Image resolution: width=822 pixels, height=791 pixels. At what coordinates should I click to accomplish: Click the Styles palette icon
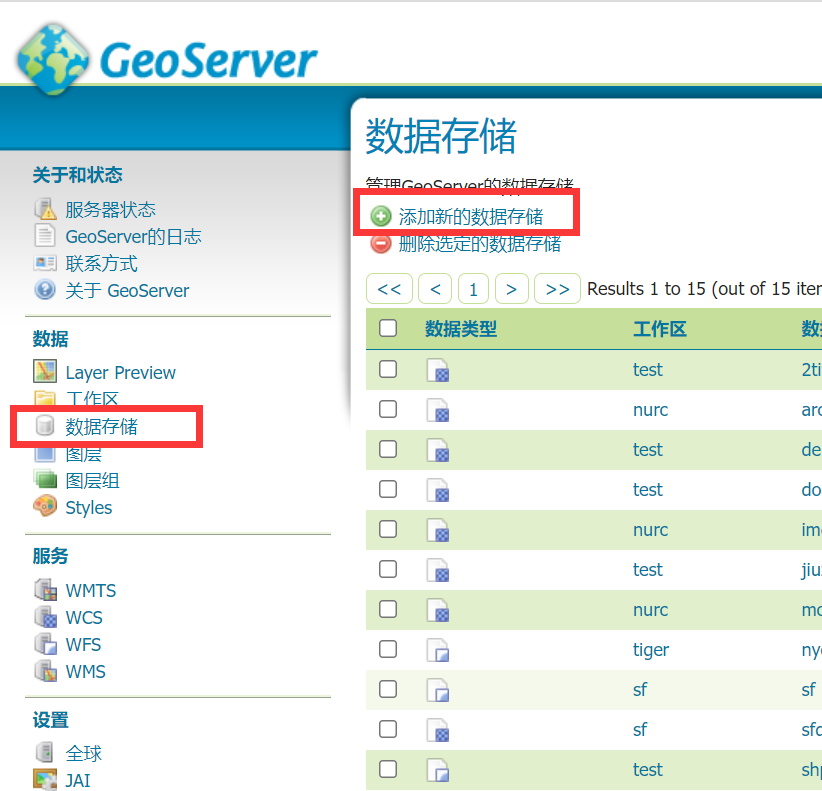pos(45,506)
